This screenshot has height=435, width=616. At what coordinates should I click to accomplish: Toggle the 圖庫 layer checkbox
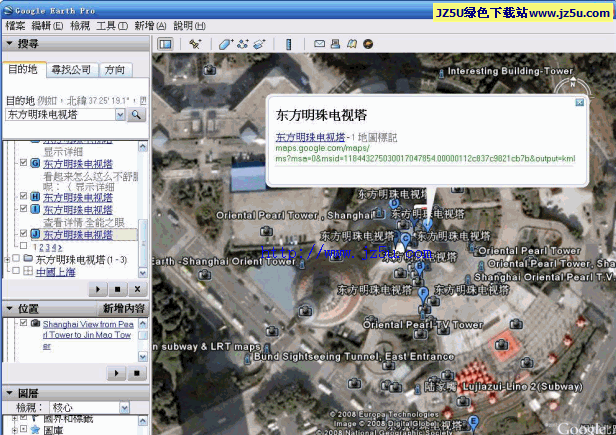(x=23, y=429)
